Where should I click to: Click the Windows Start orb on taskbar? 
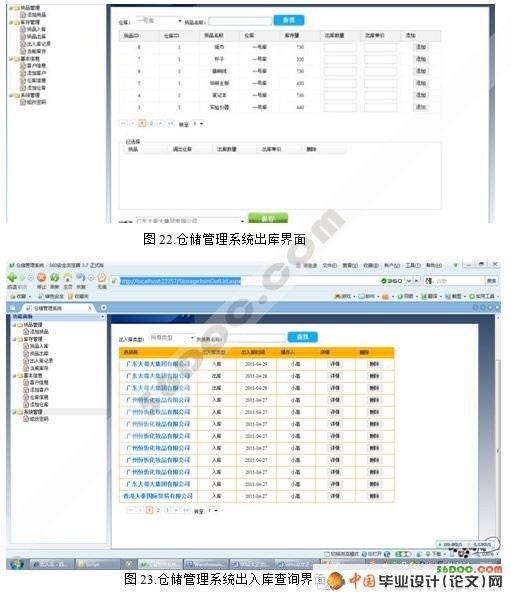(16, 563)
